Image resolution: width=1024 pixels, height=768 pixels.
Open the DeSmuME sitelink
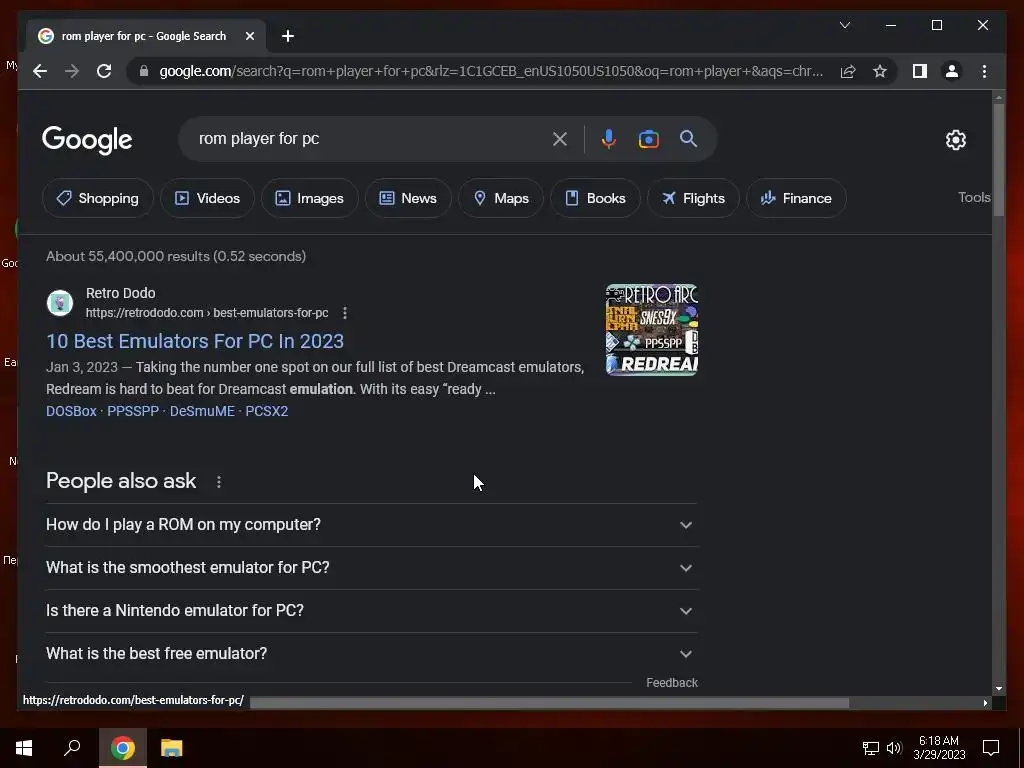click(x=202, y=411)
